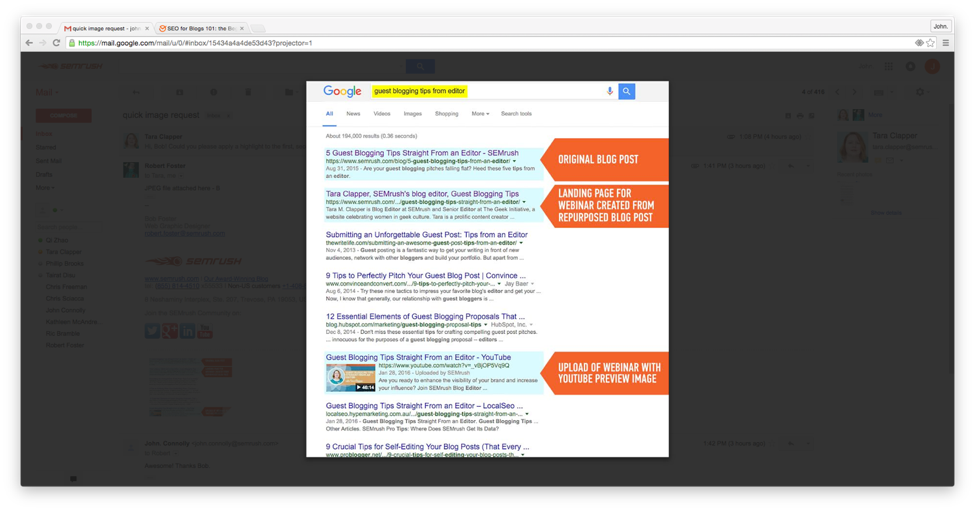Click the LinkedIn icon in signature
Viewport: 975px width, 511px height.
187,331
